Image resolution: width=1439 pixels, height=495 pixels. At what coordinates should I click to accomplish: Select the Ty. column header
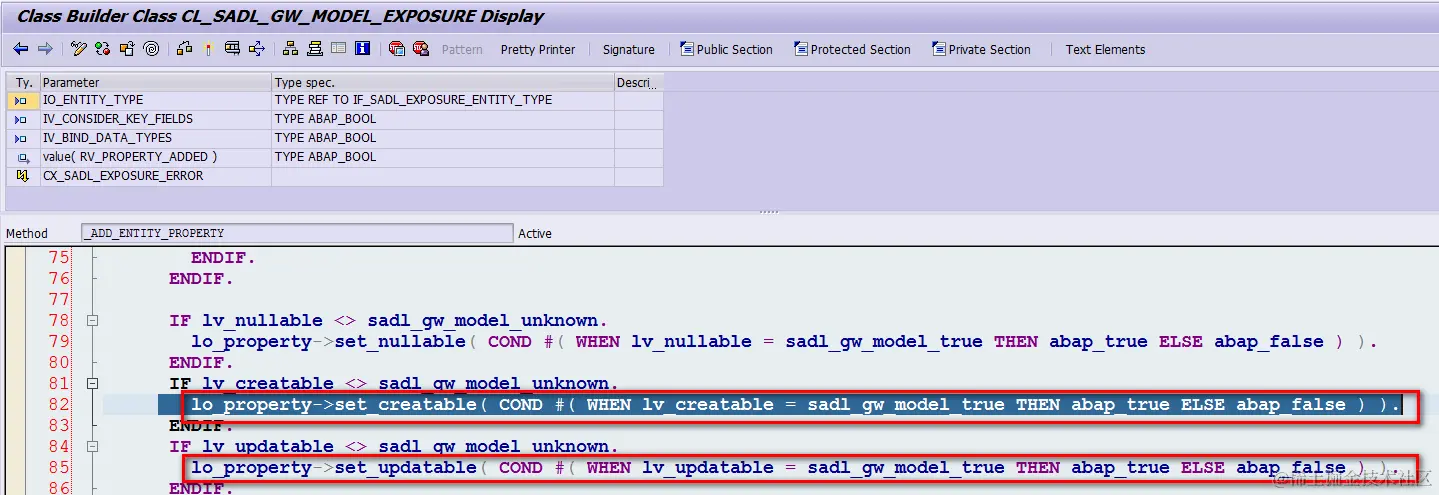[22, 82]
